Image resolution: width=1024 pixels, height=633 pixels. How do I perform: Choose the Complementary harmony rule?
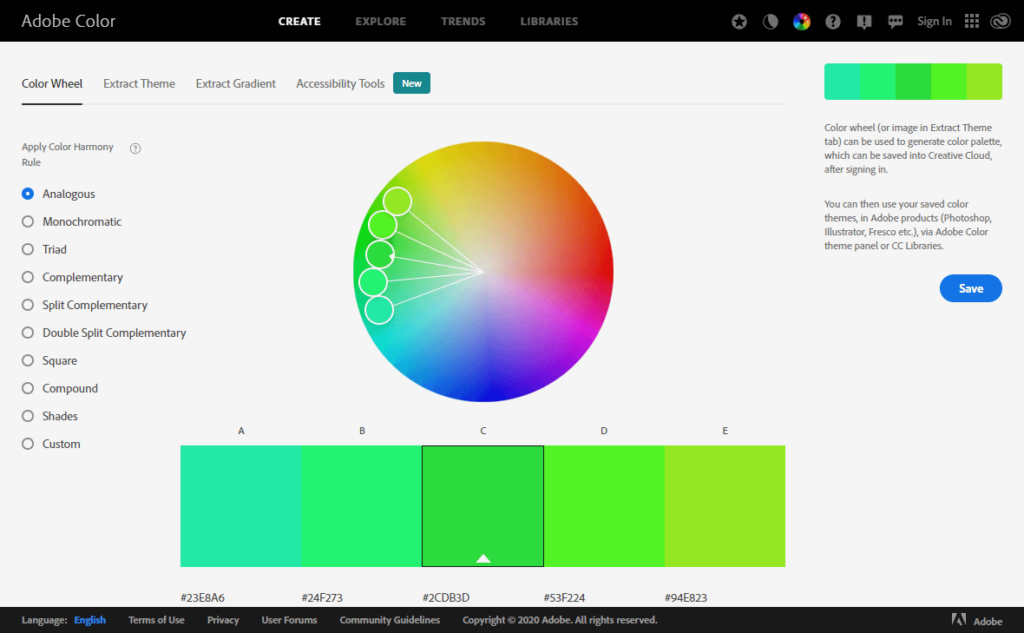[27, 277]
